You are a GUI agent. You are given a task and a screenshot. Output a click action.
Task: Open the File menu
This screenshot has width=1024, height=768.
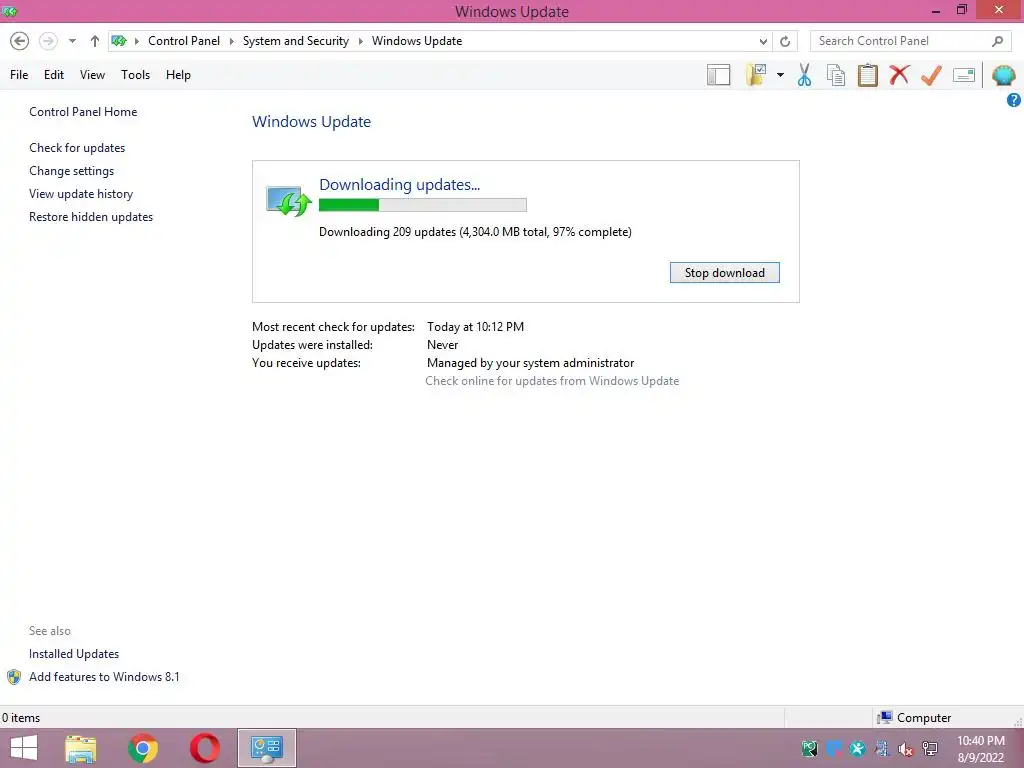click(x=19, y=75)
